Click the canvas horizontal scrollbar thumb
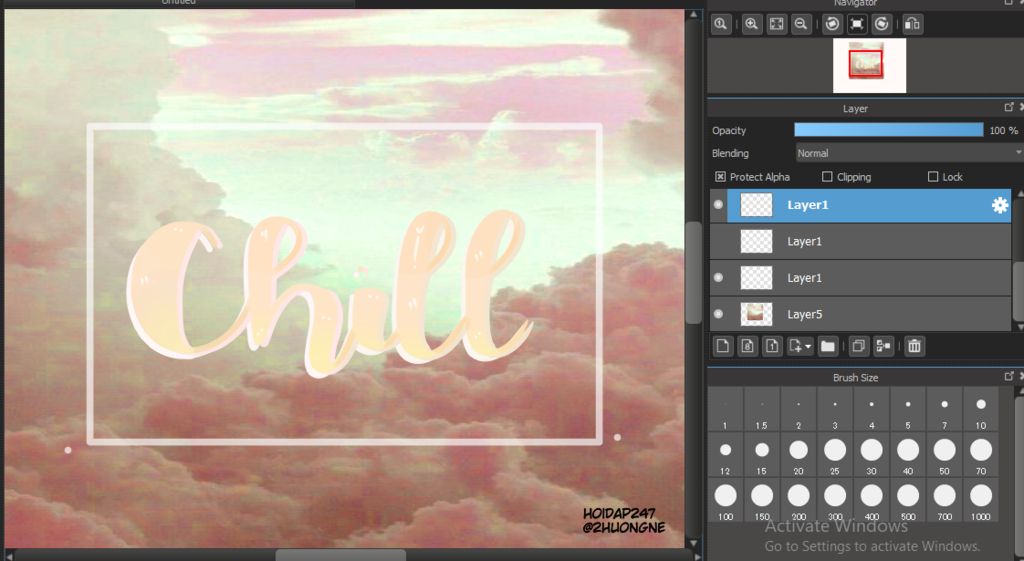The width and height of the screenshot is (1024, 561). click(x=340, y=555)
